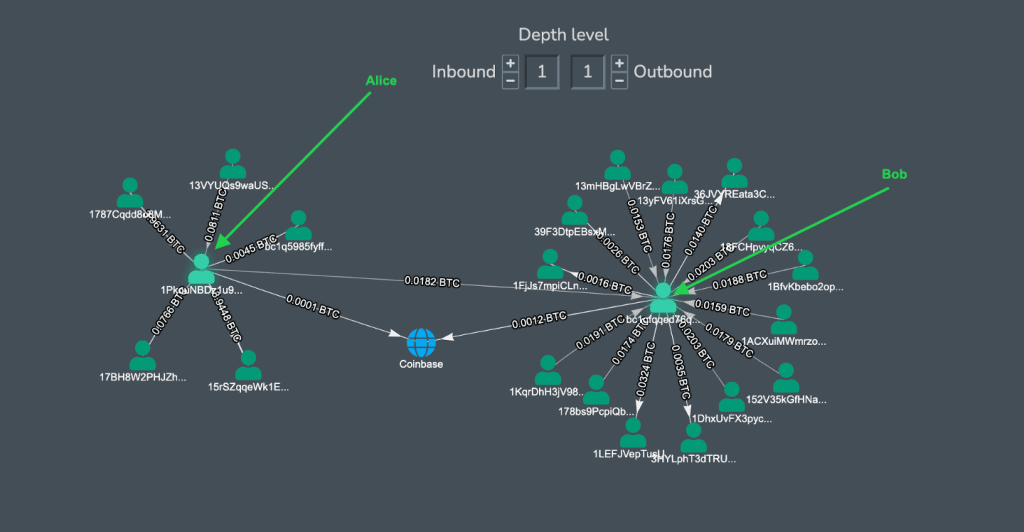Viewport: 1024px width, 532px height.
Task: Click the Outbound depth value field
Action: pyautogui.click(x=588, y=72)
